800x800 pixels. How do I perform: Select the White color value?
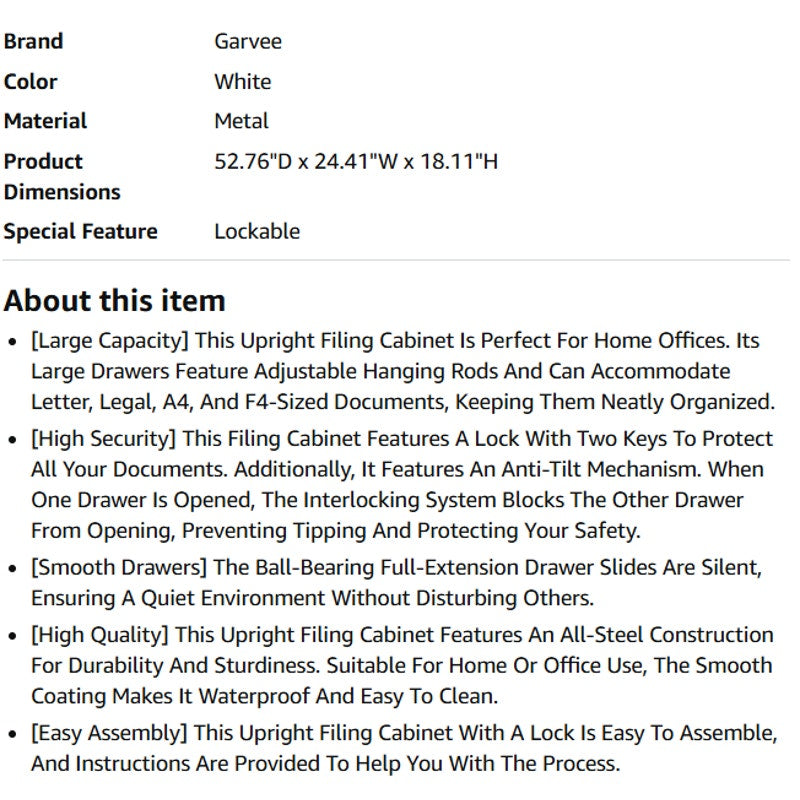[x=243, y=82]
